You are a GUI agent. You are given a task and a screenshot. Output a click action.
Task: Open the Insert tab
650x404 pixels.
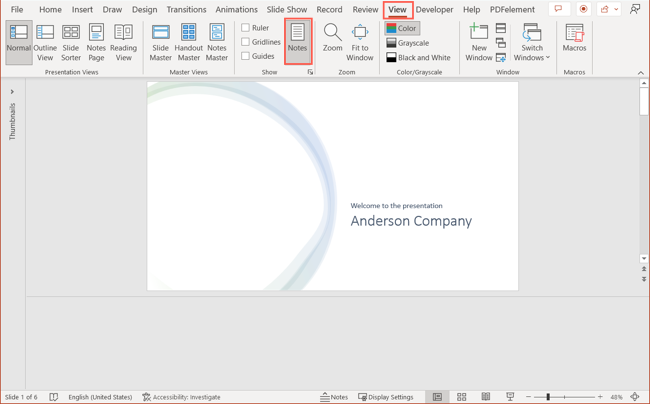[82, 9]
